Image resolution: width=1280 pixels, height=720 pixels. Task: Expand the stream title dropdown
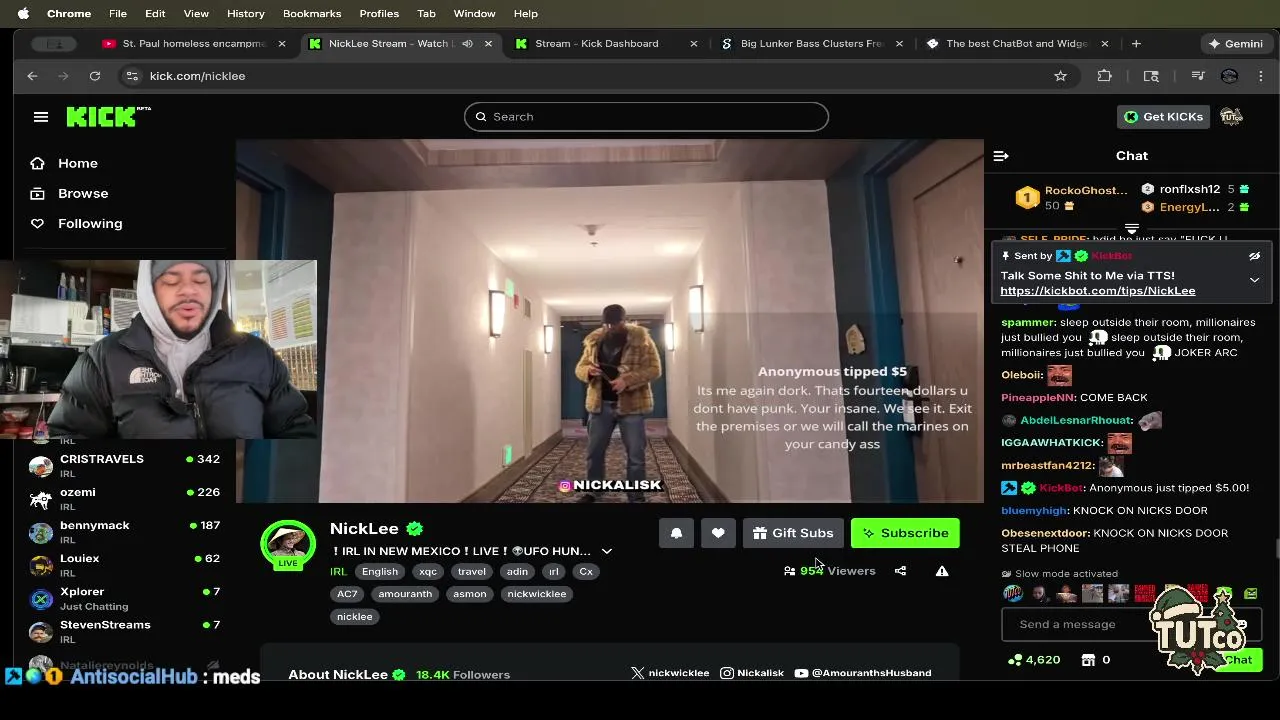pos(606,551)
